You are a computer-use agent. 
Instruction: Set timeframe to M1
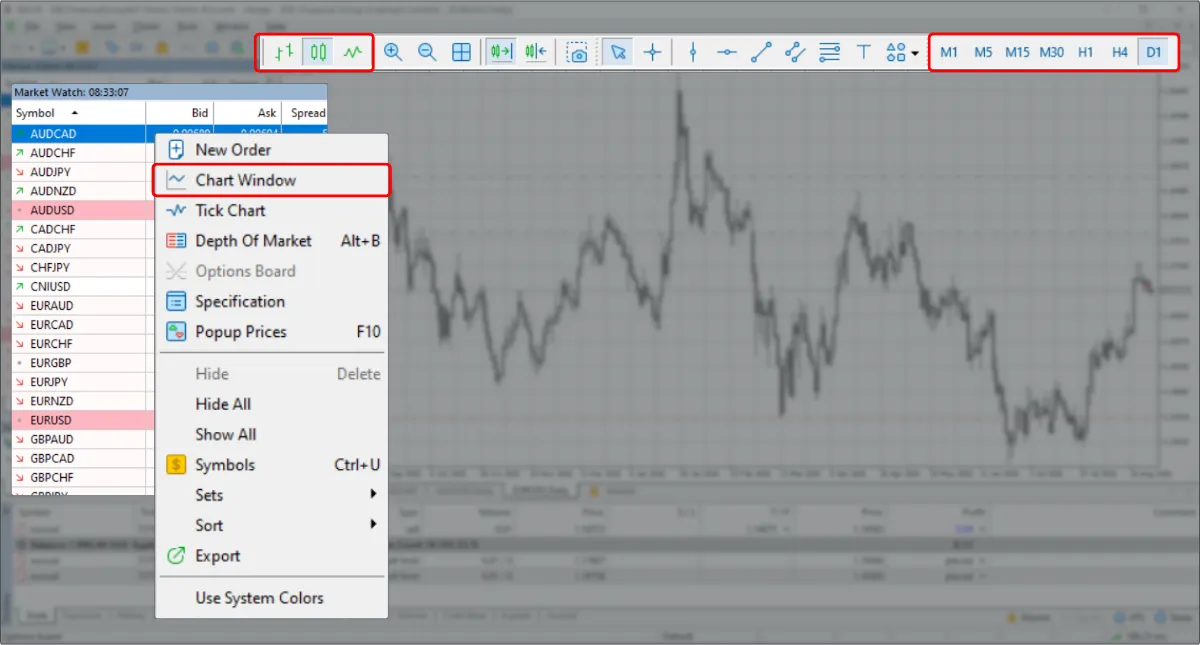click(949, 52)
